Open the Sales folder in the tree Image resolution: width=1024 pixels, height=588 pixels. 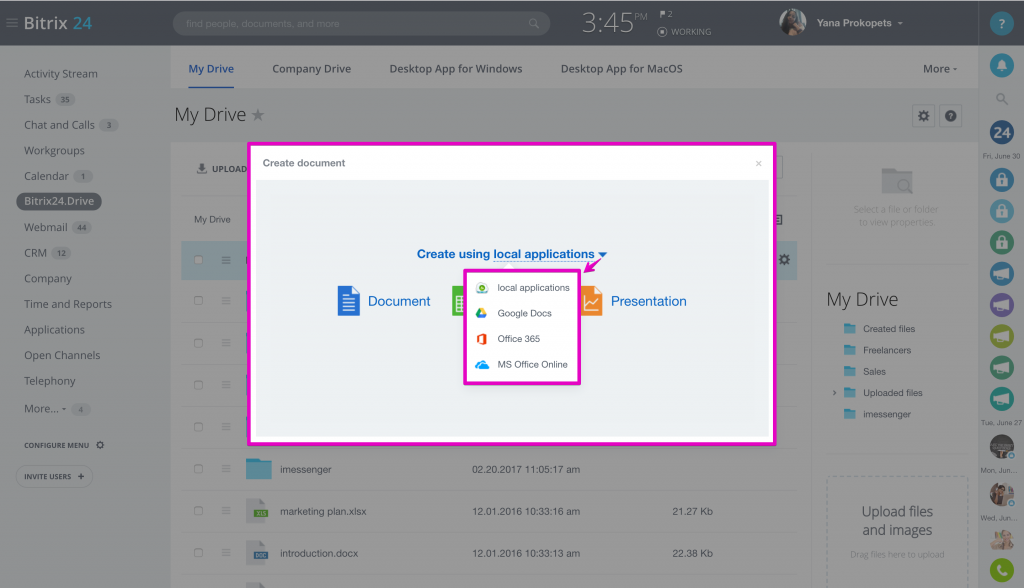(x=874, y=372)
